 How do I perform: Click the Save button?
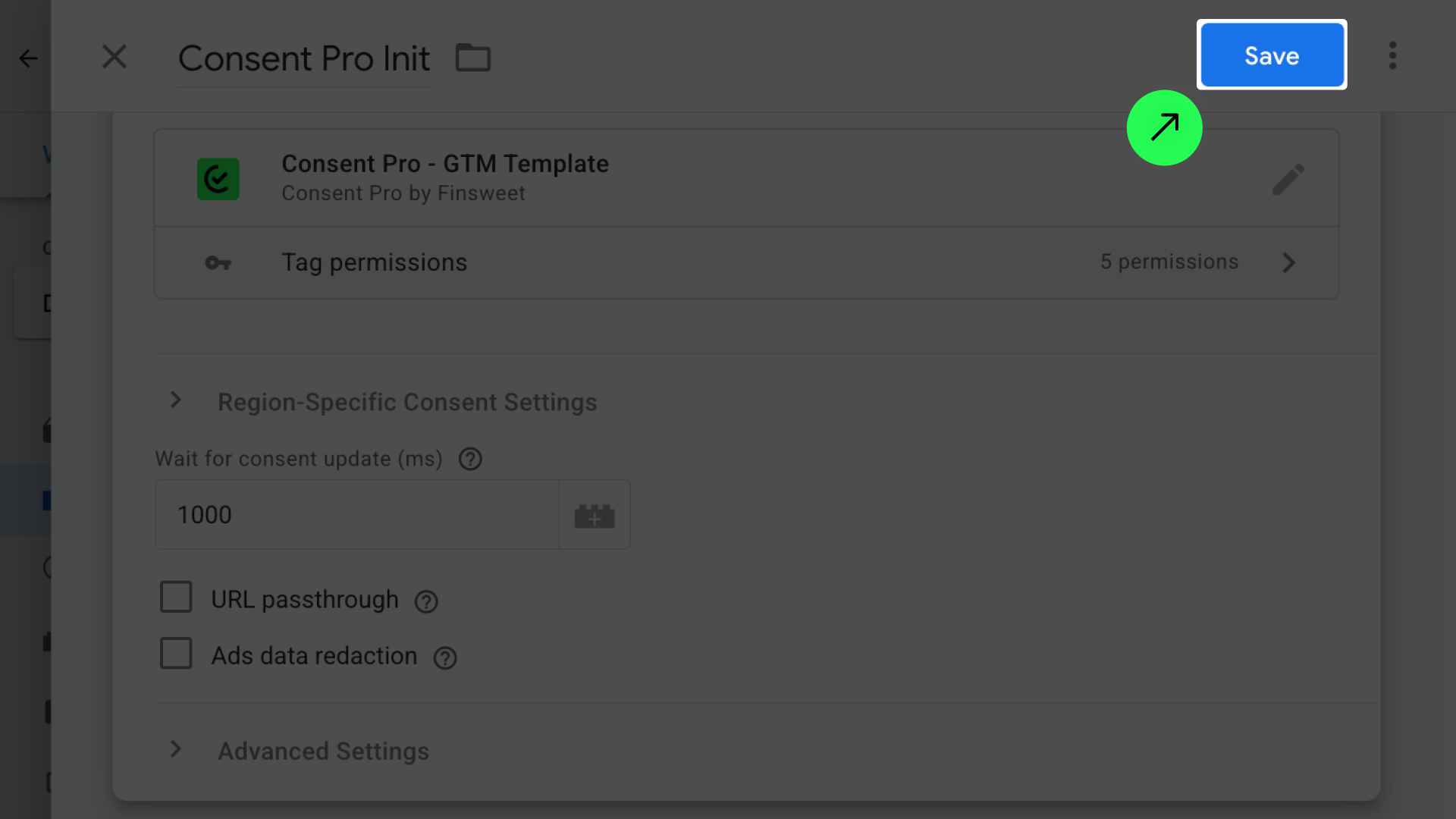tap(1272, 55)
